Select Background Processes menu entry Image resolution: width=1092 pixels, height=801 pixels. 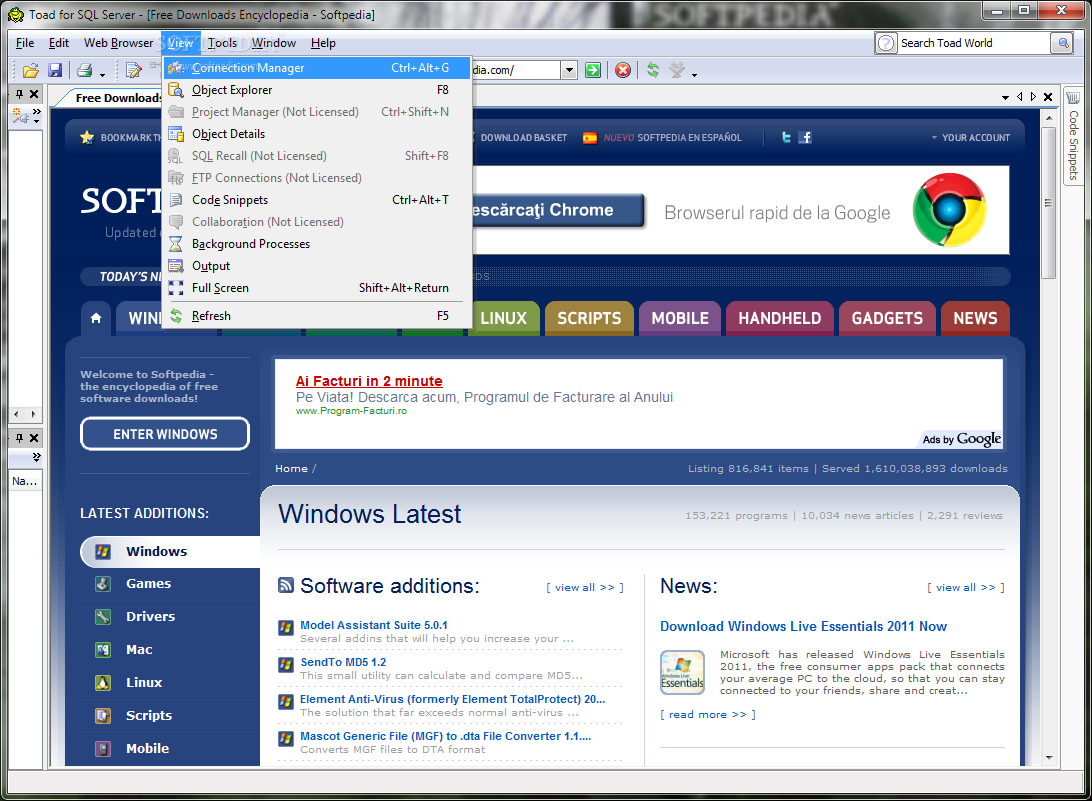tap(317, 244)
